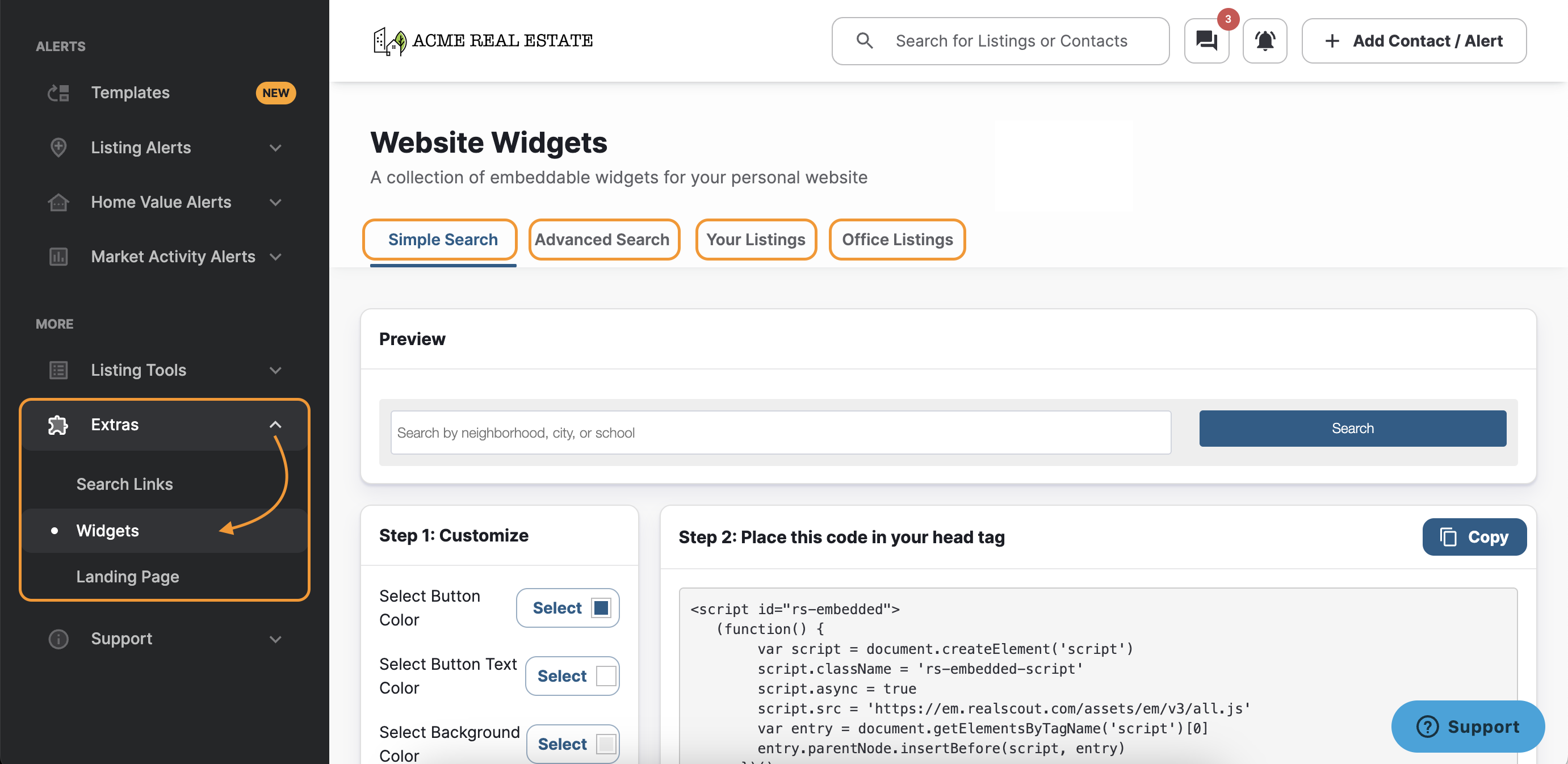This screenshot has width=1568, height=764.
Task: Click the Website Widgets heading
Action: 489,142
